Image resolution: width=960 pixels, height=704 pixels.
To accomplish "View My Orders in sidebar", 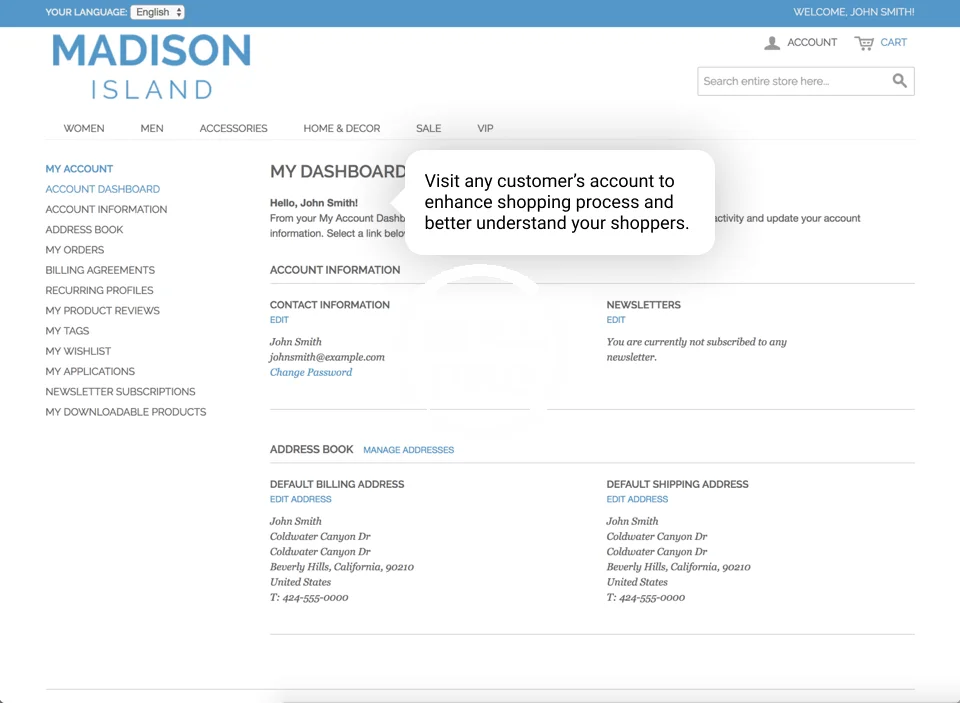I will (74, 250).
